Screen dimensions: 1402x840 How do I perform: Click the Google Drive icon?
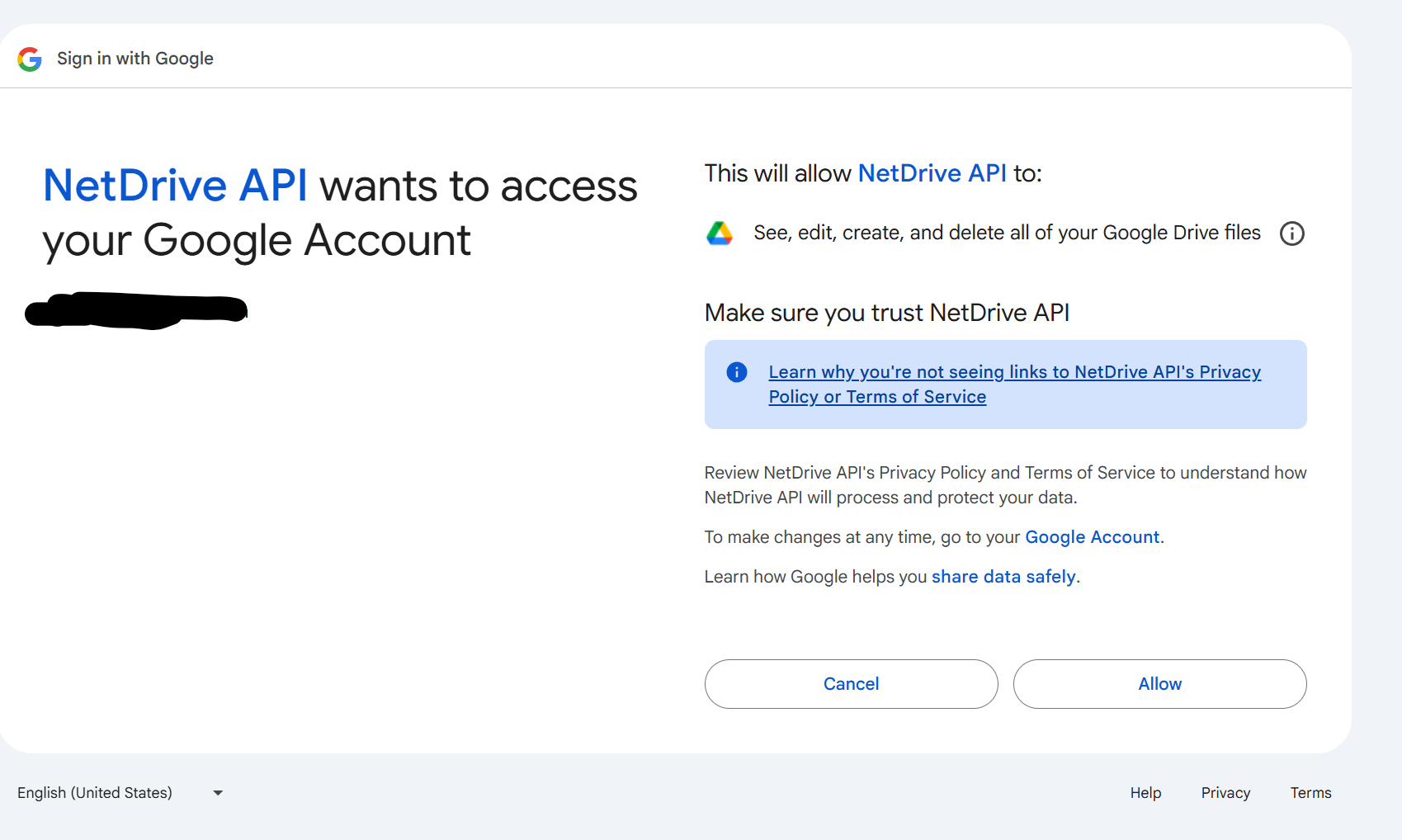coord(720,234)
